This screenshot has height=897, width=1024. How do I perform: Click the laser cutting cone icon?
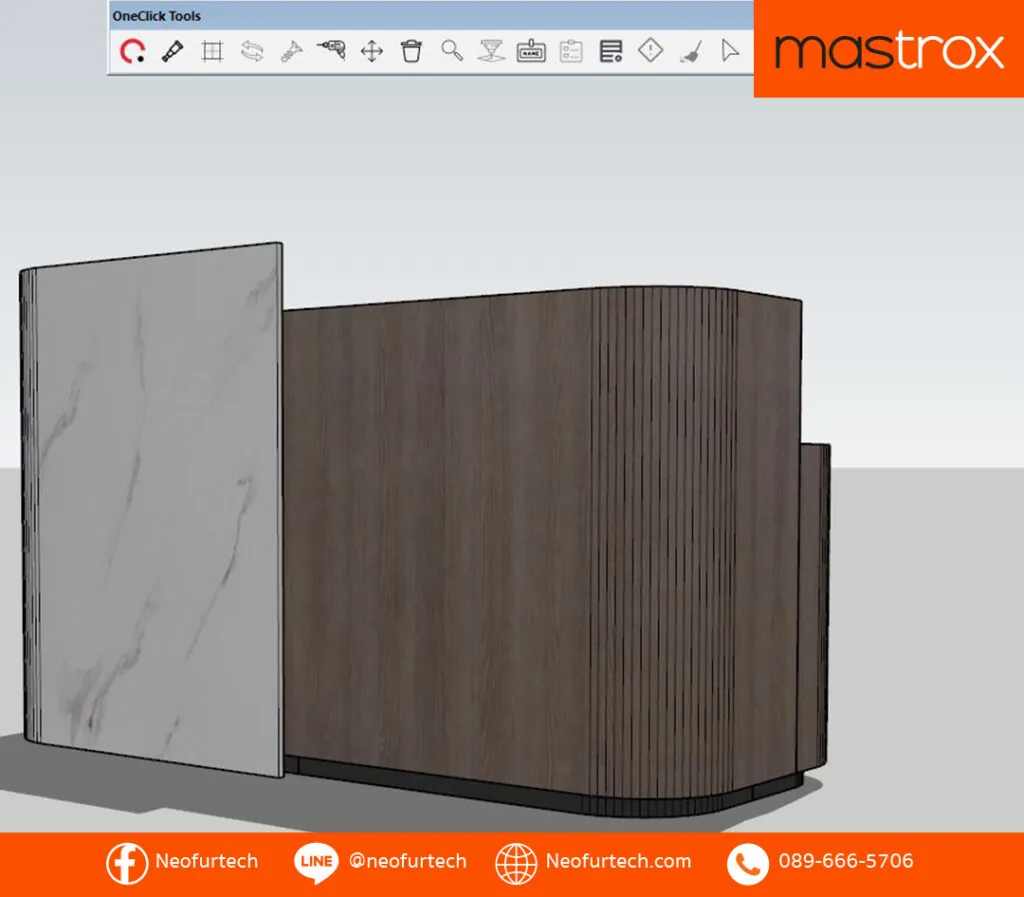tap(491, 51)
